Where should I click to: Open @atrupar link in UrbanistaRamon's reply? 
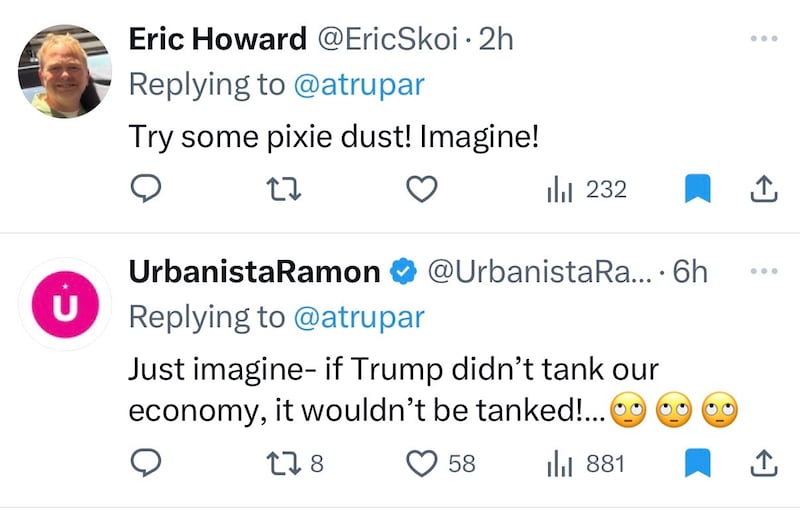358,318
